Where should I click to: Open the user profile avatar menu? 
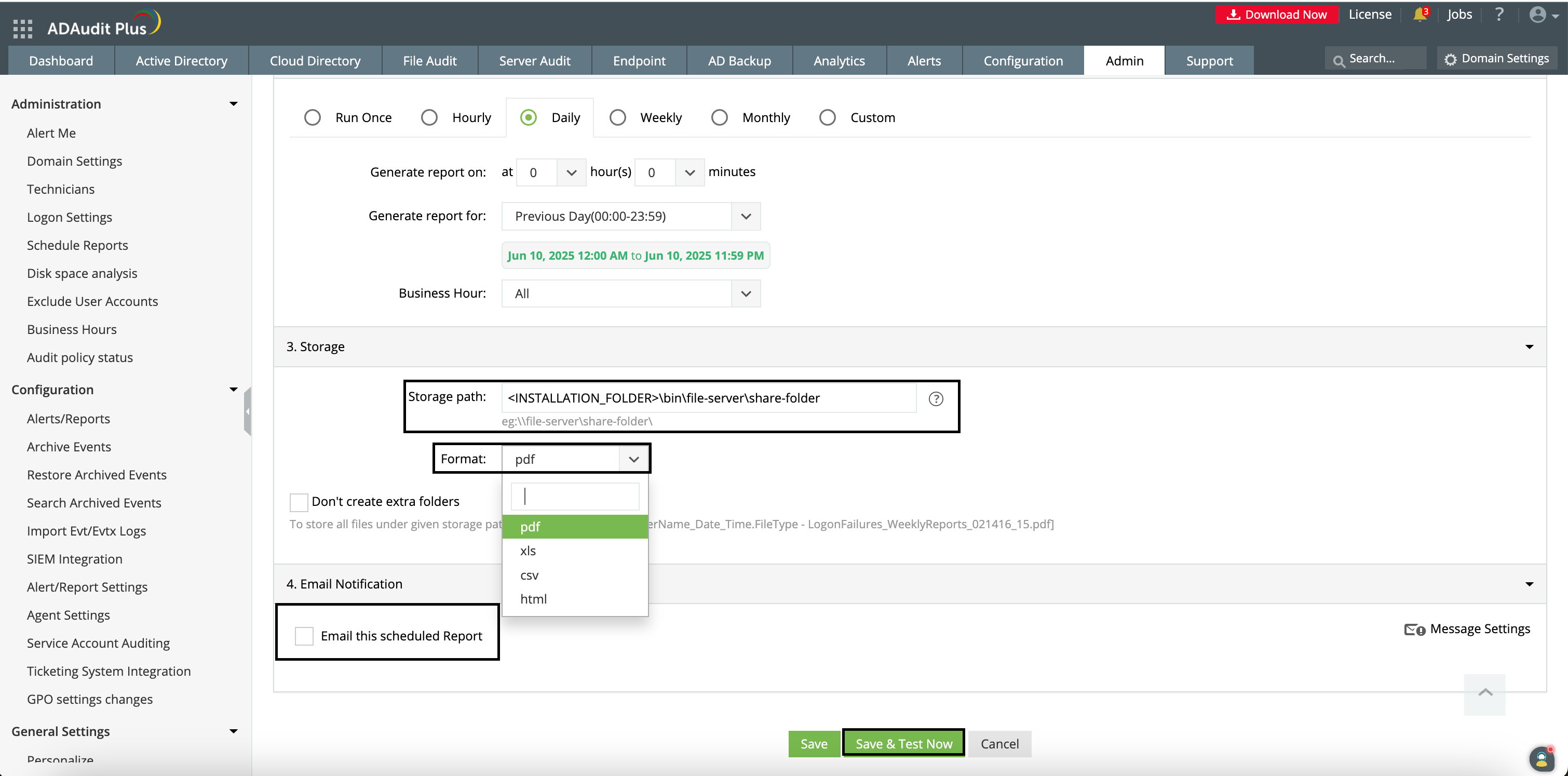[x=1538, y=15]
